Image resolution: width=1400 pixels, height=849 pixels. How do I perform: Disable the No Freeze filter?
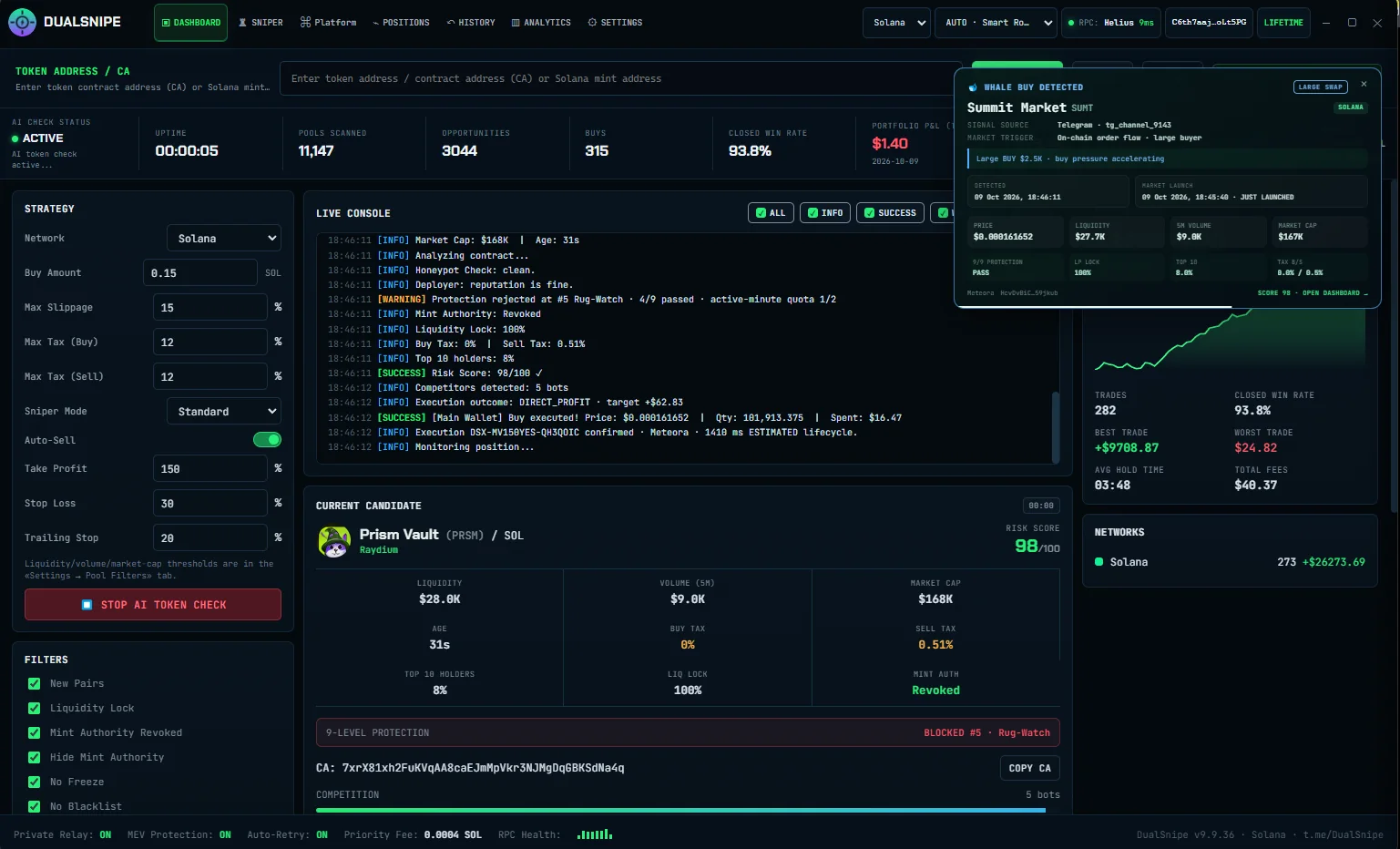point(35,782)
